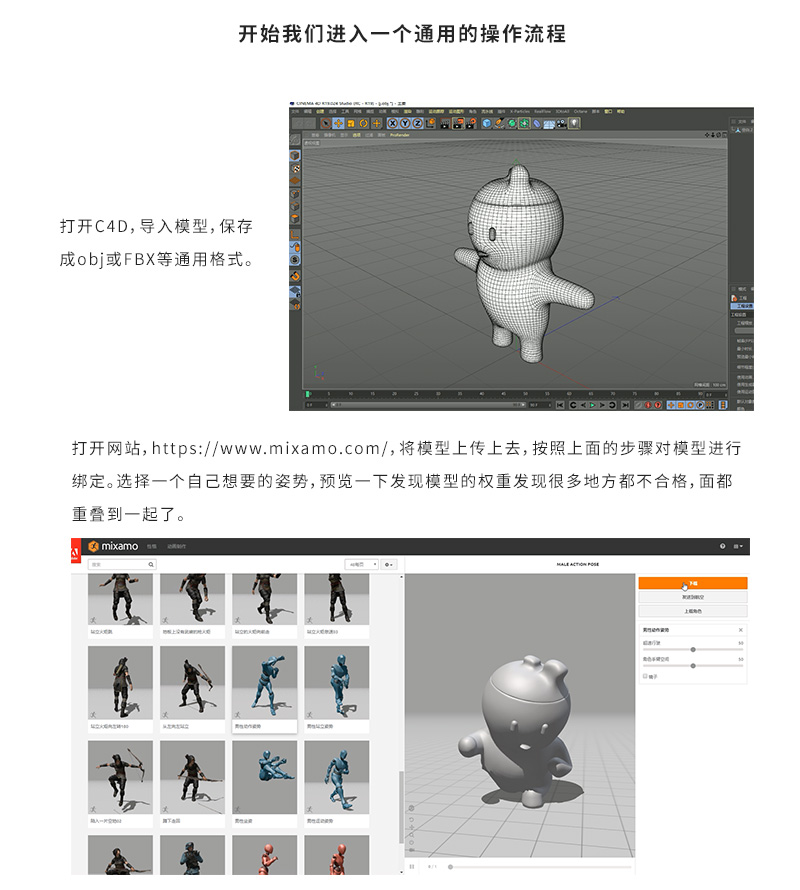Select the 男性站立姿势 thumbnail
Viewport: 800px width, 890px height.
tap(337, 683)
